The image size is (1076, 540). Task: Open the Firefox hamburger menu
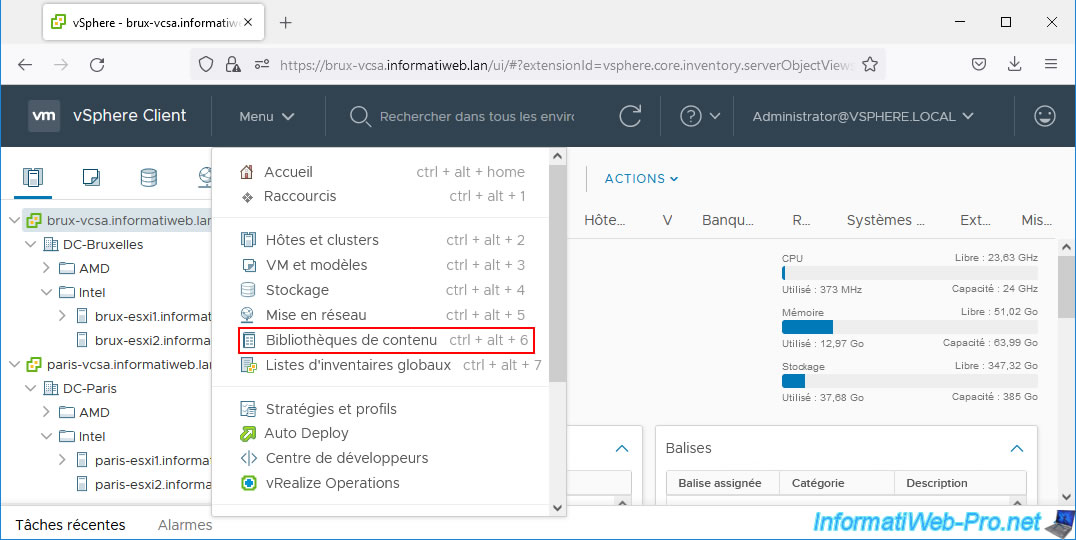[1051, 64]
